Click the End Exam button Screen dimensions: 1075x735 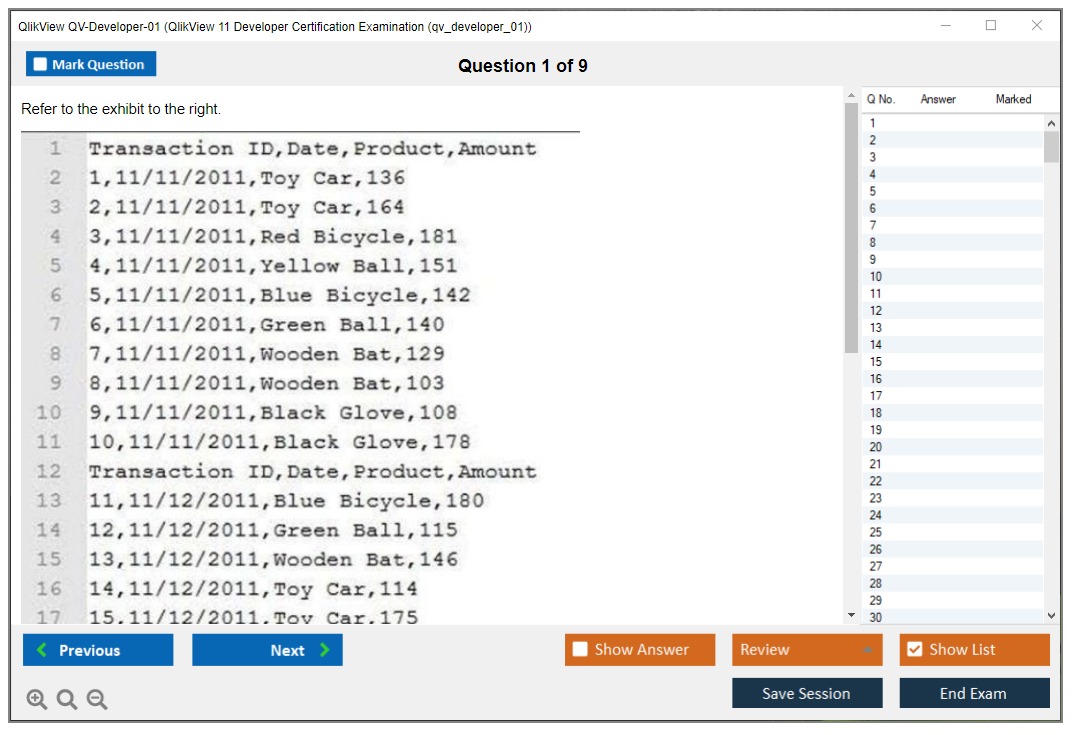974,693
